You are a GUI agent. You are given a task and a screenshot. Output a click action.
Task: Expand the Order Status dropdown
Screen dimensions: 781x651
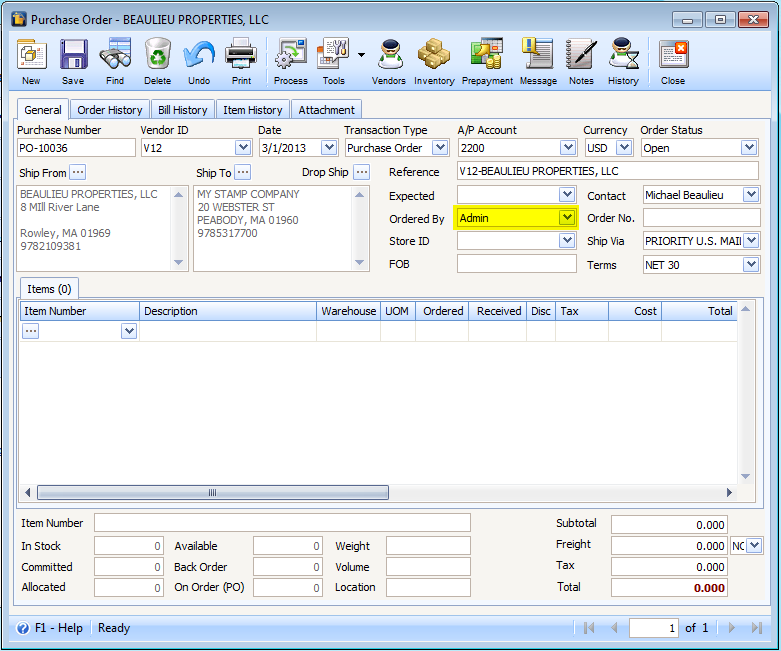click(749, 147)
